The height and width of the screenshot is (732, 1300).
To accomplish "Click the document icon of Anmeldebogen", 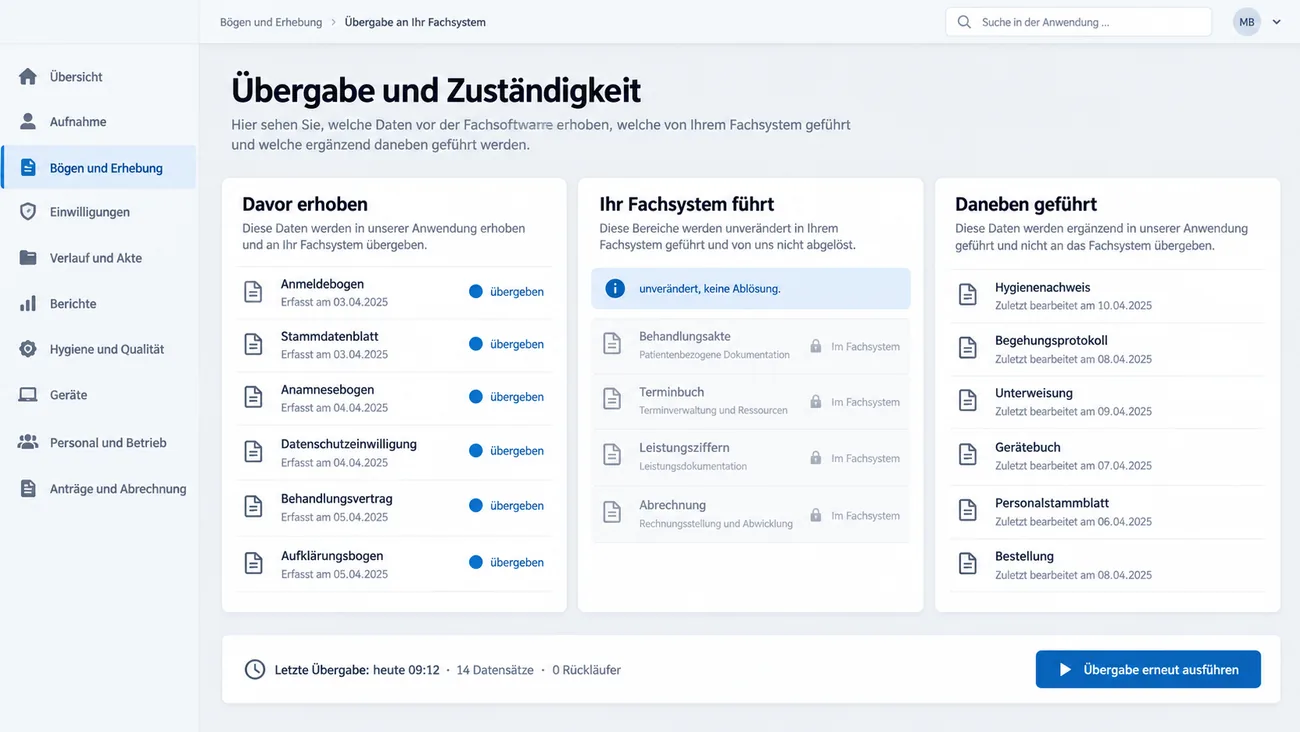I will [x=254, y=292].
